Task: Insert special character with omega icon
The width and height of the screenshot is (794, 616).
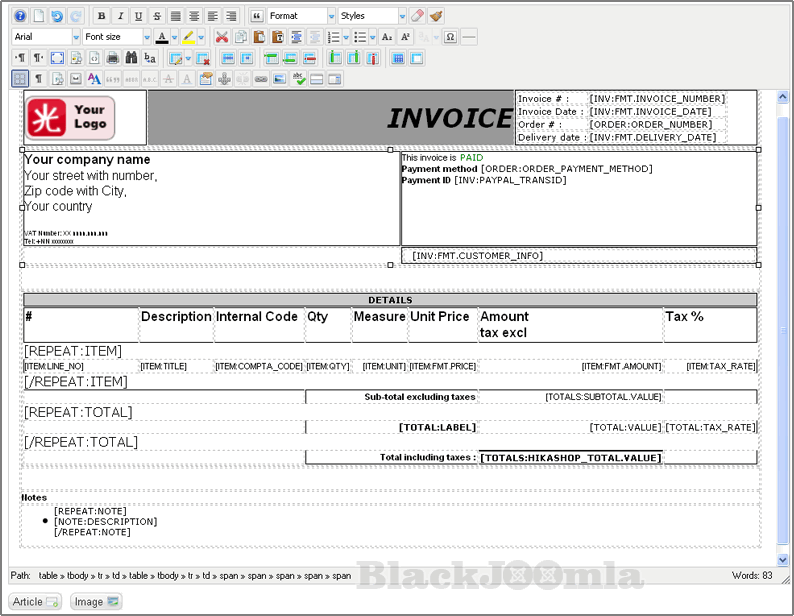Action: tap(450, 37)
